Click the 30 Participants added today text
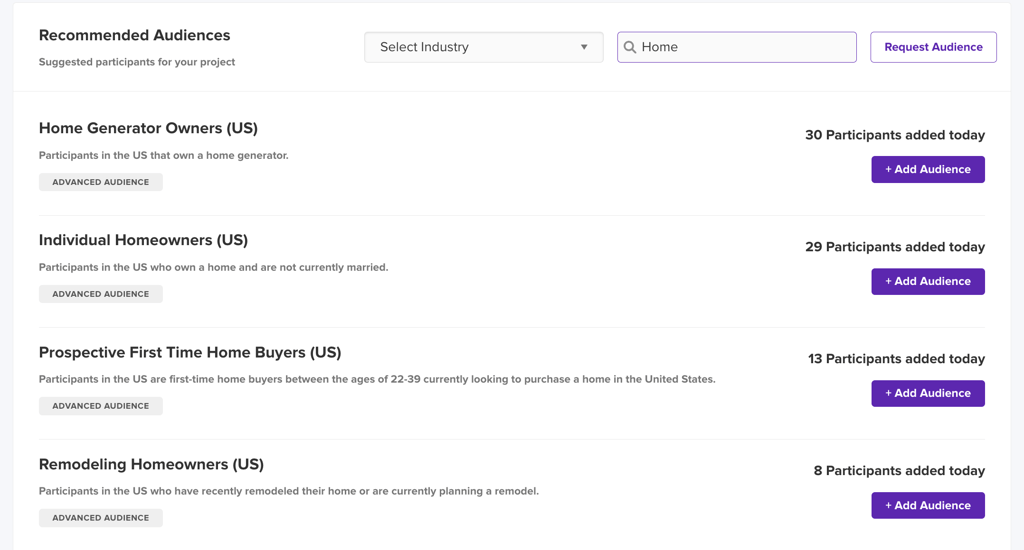This screenshot has height=550, width=1024. point(894,135)
